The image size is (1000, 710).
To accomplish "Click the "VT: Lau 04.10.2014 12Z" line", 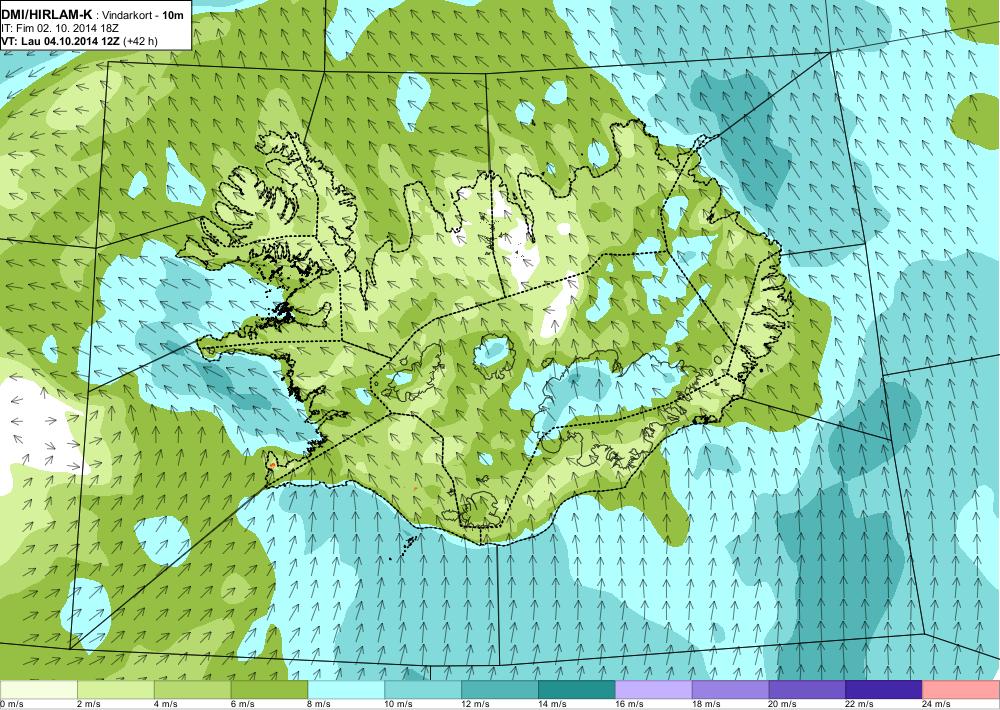I will click(61, 41).
